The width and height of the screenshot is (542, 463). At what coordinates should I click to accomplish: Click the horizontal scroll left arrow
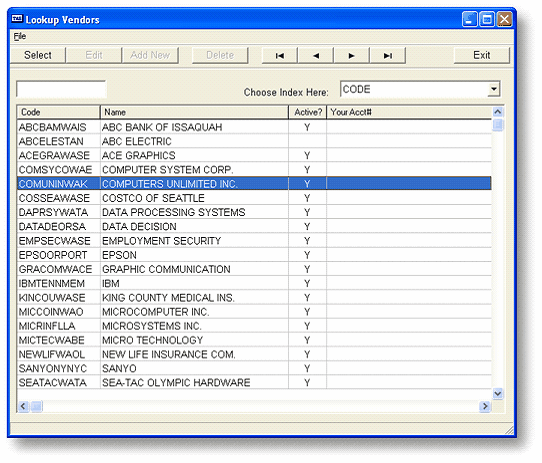pyautogui.click(x=23, y=406)
